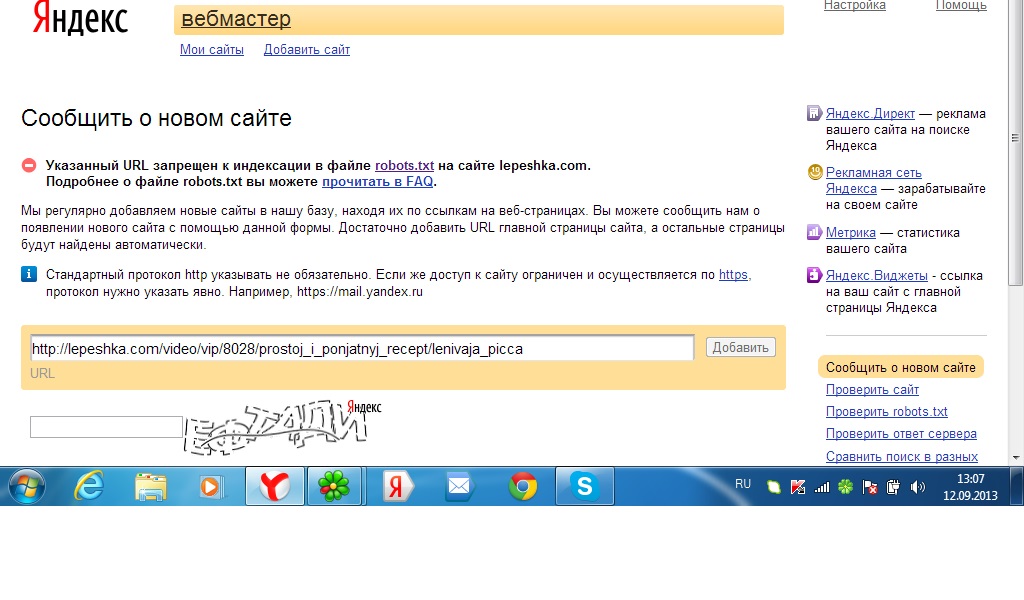
Task: Open clock showing 13:07 12.09.2013
Action: tap(970, 487)
